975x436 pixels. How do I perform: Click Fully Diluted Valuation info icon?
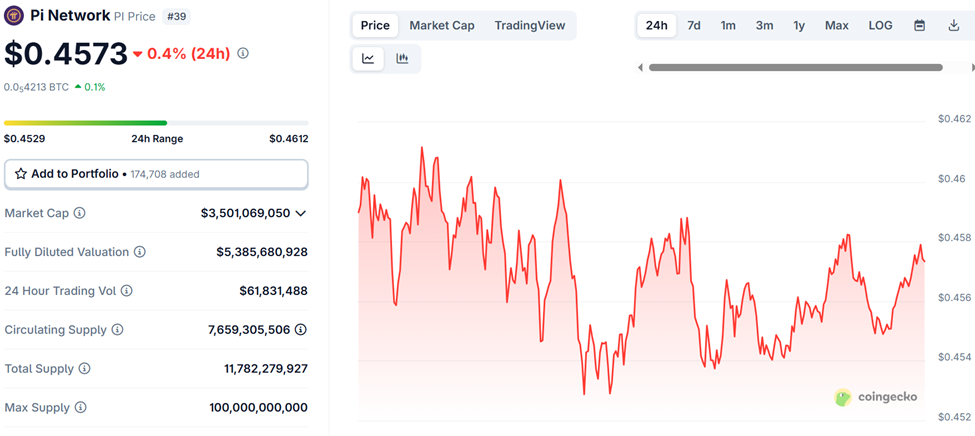pos(140,252)
